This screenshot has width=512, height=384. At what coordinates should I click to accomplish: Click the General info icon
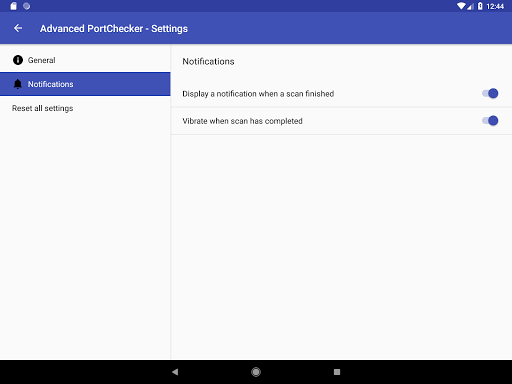click(18, 60)
